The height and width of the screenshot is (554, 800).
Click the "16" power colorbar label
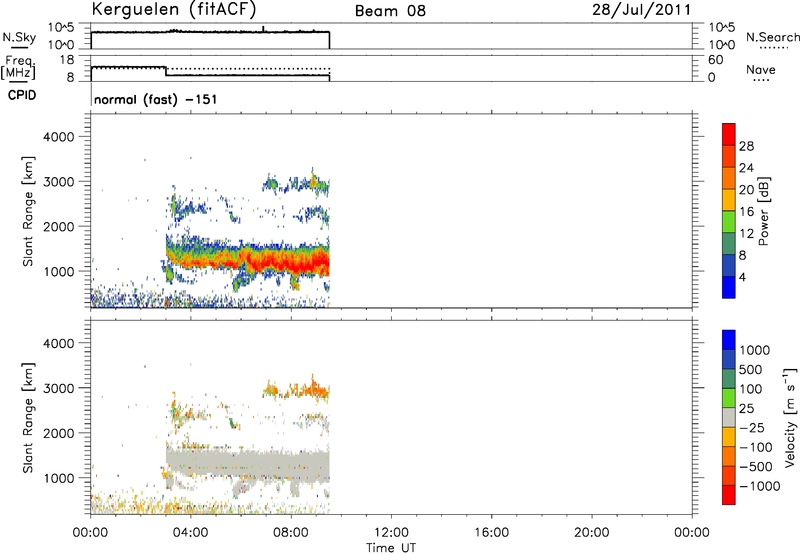746,212
